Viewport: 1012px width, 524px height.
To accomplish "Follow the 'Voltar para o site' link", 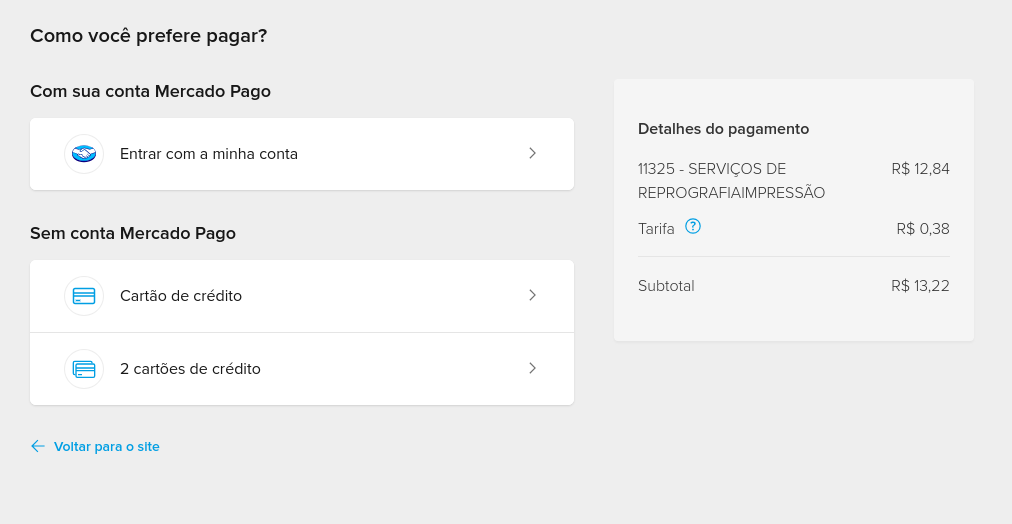I will 107,447.
